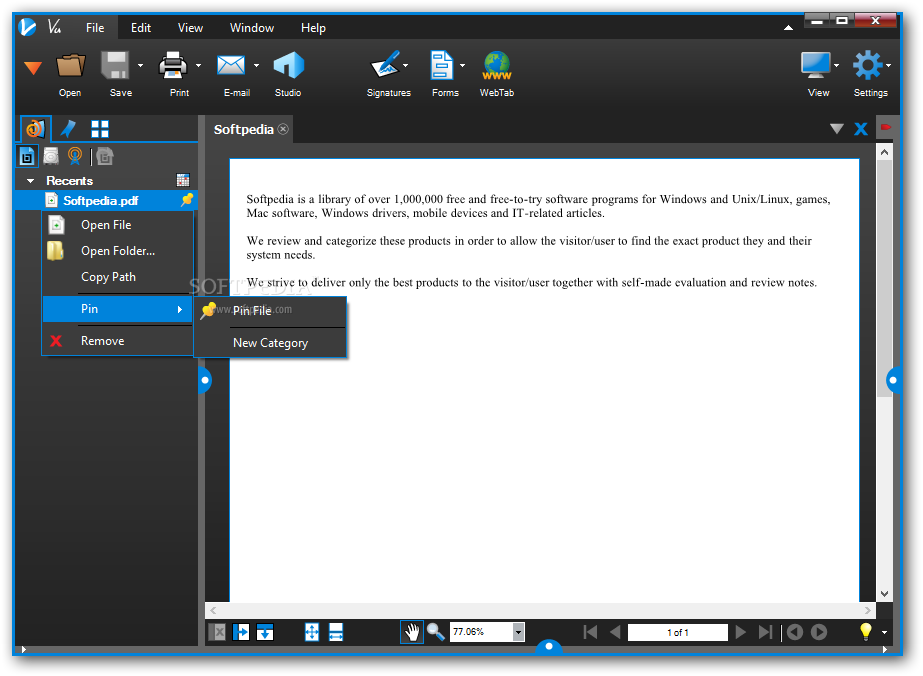Click the grey X unsplit view icon
Viewport: 923px width, 676px height.
217,632
